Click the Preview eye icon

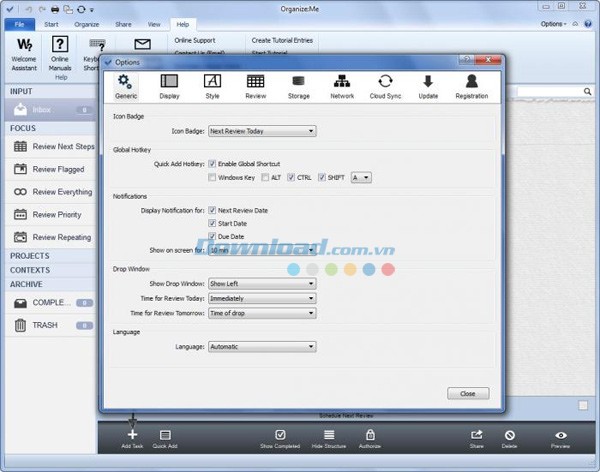(561, 435)
